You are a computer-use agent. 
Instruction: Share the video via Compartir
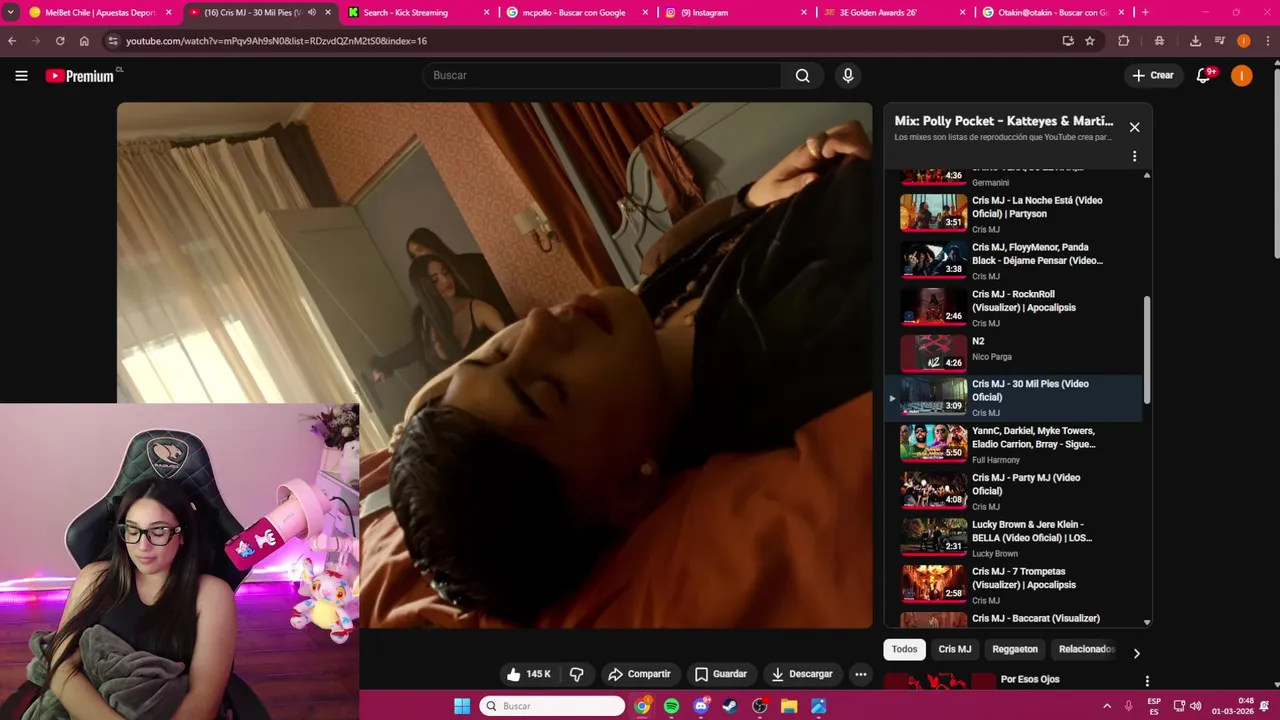[640, 674]
